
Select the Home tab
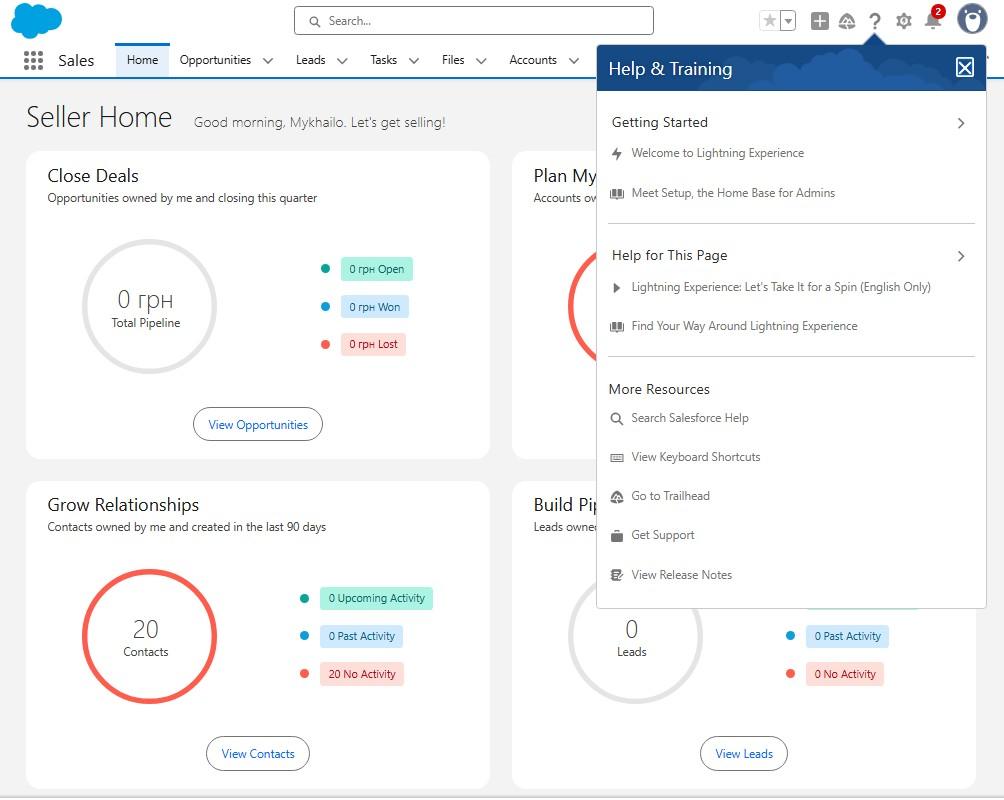point(142,60)
